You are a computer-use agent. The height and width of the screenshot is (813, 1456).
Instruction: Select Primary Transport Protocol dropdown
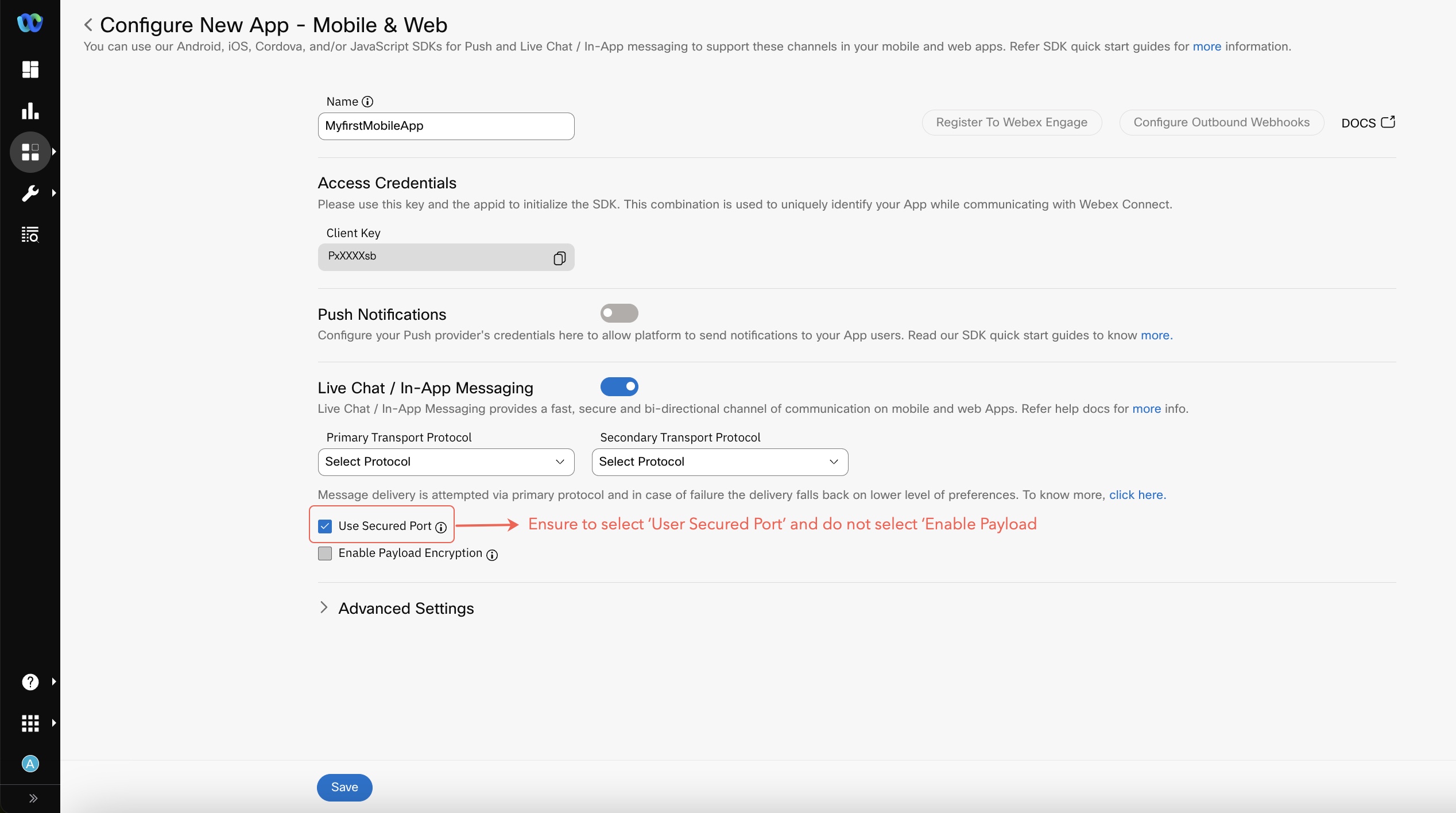(x=446, y=461)
